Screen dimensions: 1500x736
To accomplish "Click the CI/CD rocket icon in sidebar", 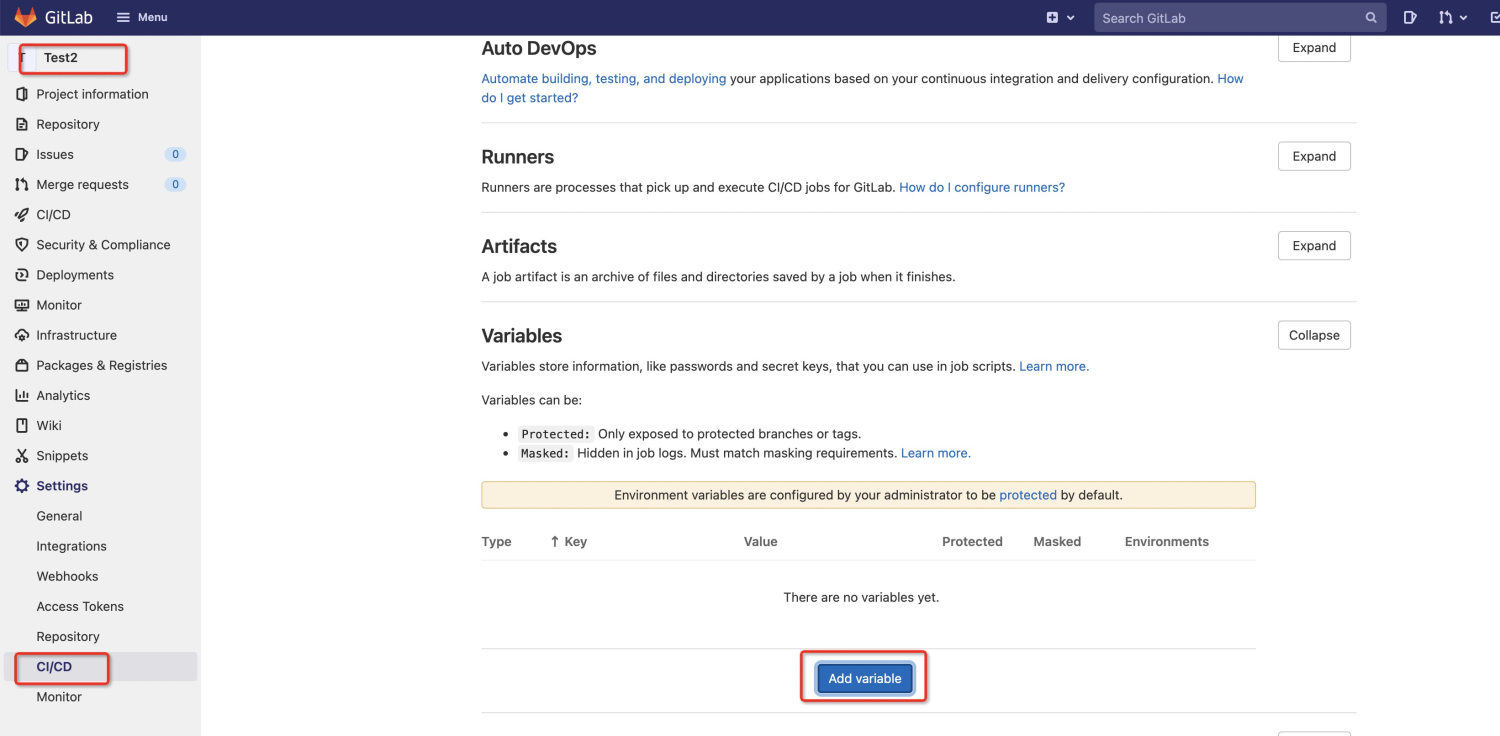I will click(22, 215).
